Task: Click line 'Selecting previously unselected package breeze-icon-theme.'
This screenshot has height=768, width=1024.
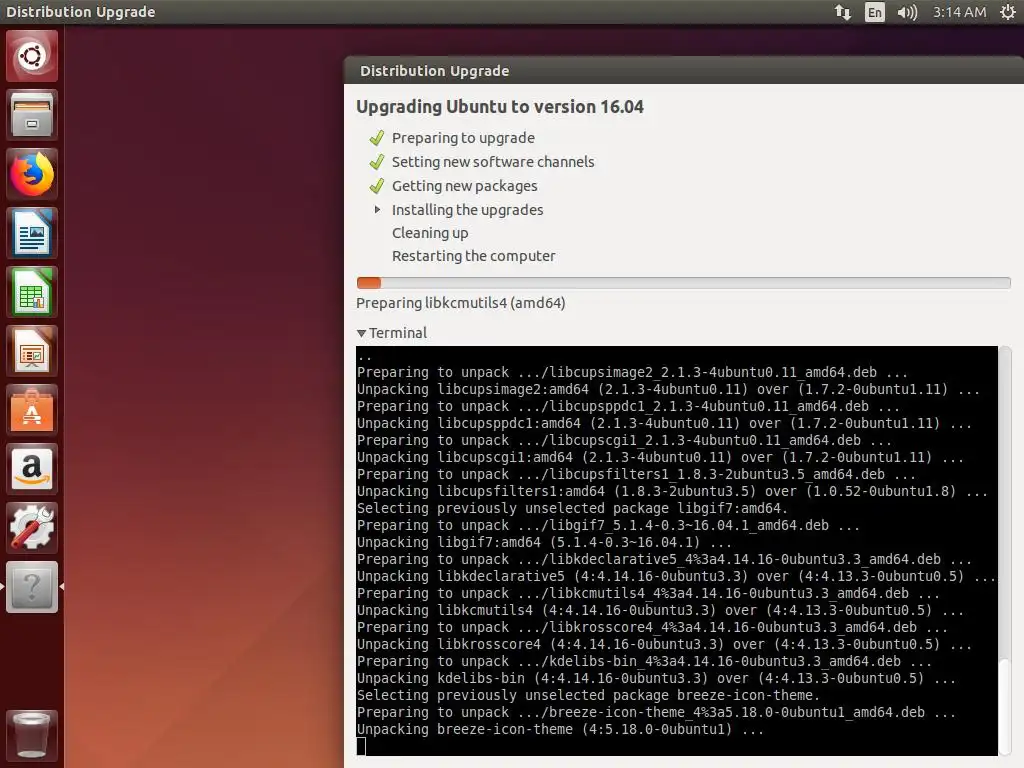Action: 588,695
